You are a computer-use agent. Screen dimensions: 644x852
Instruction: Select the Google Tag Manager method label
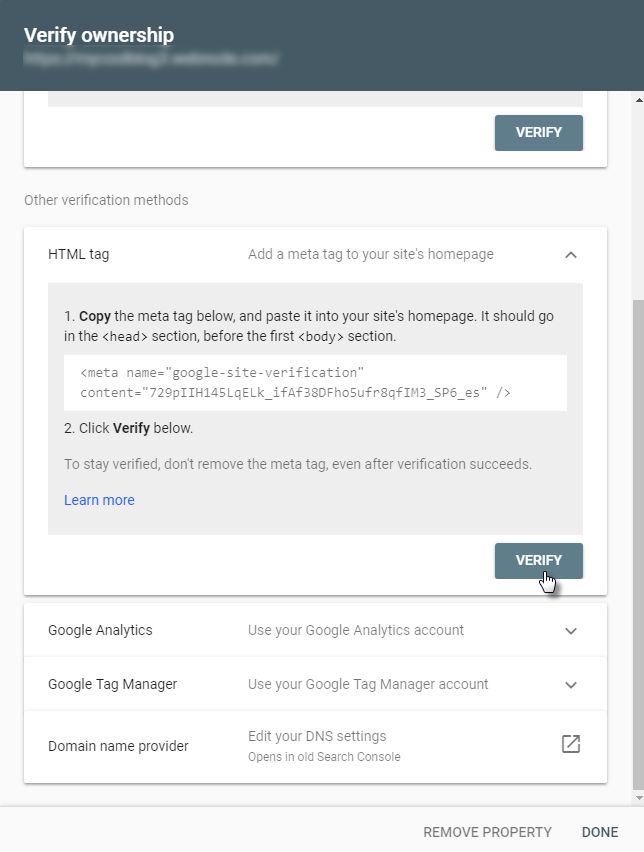pos(112,685)
